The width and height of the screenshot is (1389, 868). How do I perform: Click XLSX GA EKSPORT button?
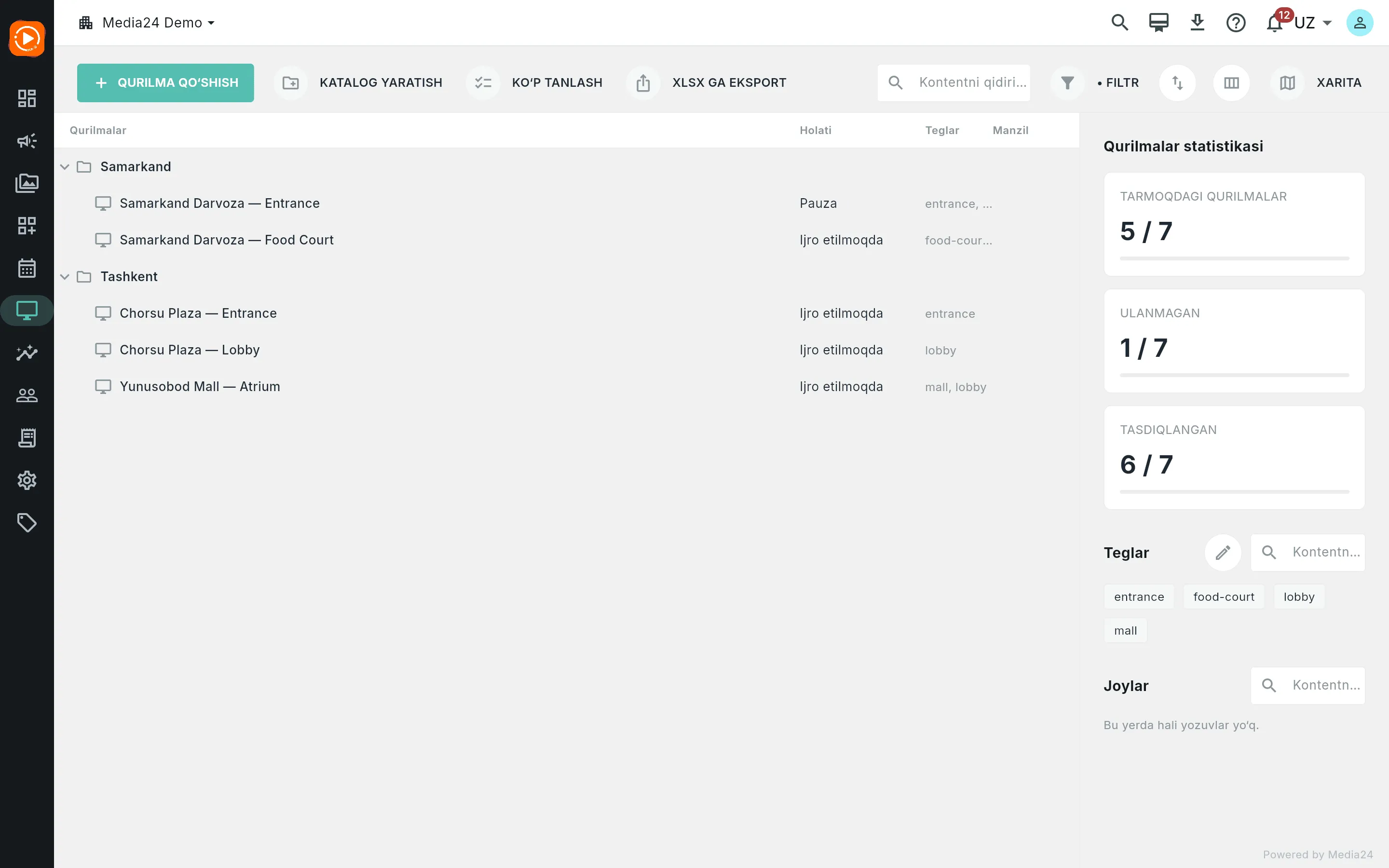click(x=707, y=82)
